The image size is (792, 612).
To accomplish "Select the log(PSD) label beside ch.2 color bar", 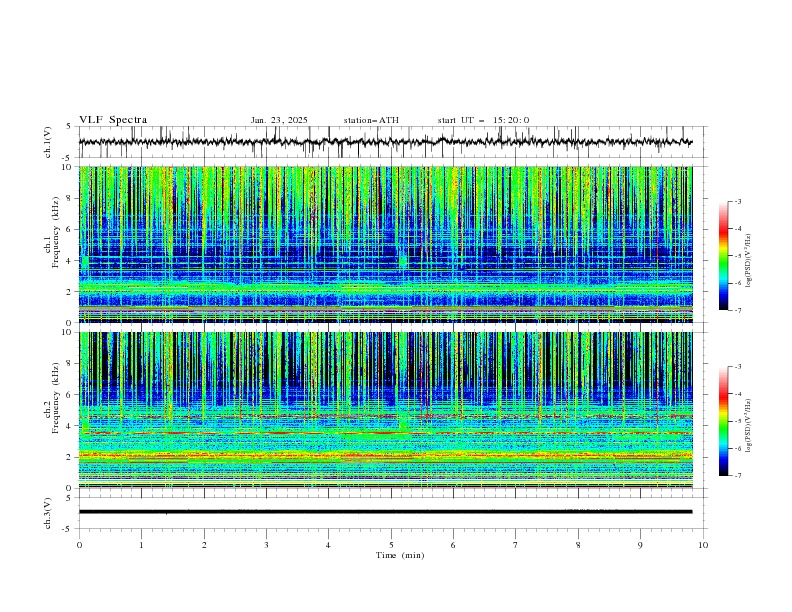I will click(x=749, y=426).
